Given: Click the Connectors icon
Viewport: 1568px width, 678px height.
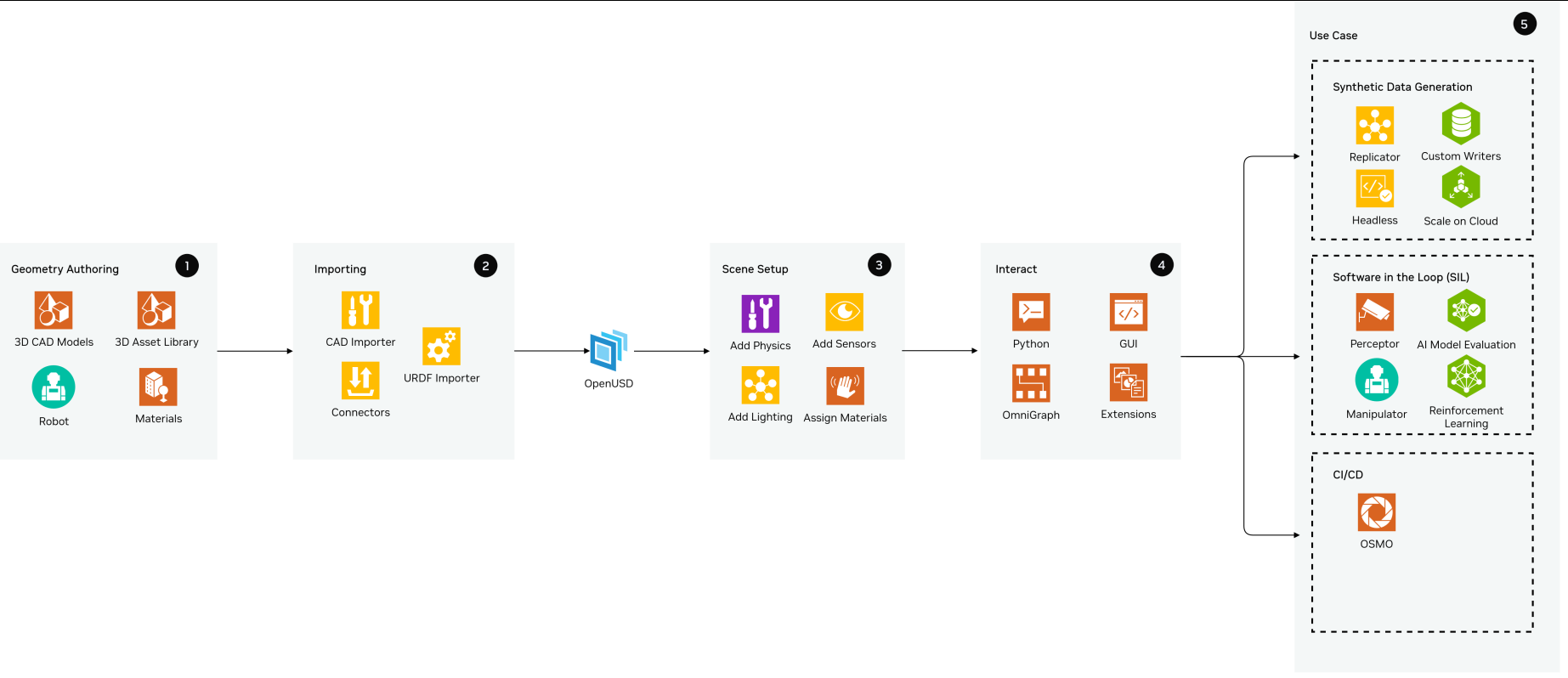Looking at the screenshot, I should pos(360,381).
